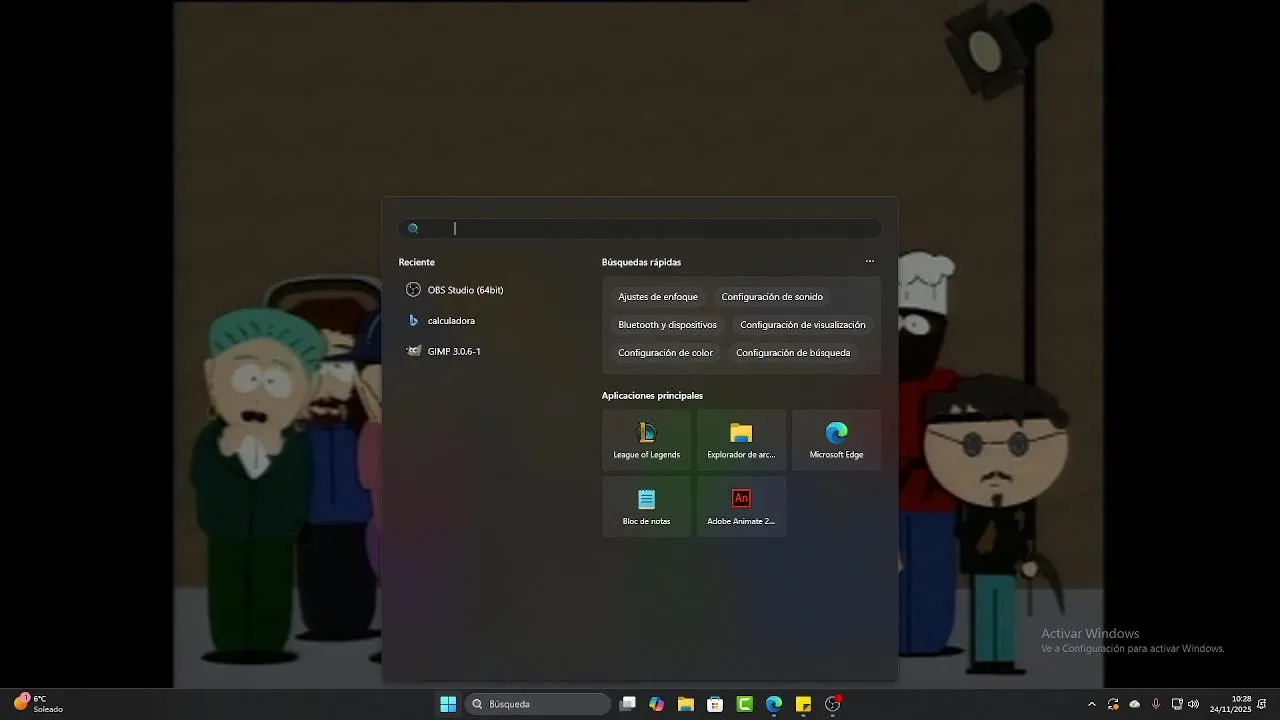Switch to Microsoft Edge in the taskbar
This screenshot has height=720, width=1280.
pos(774,704)
